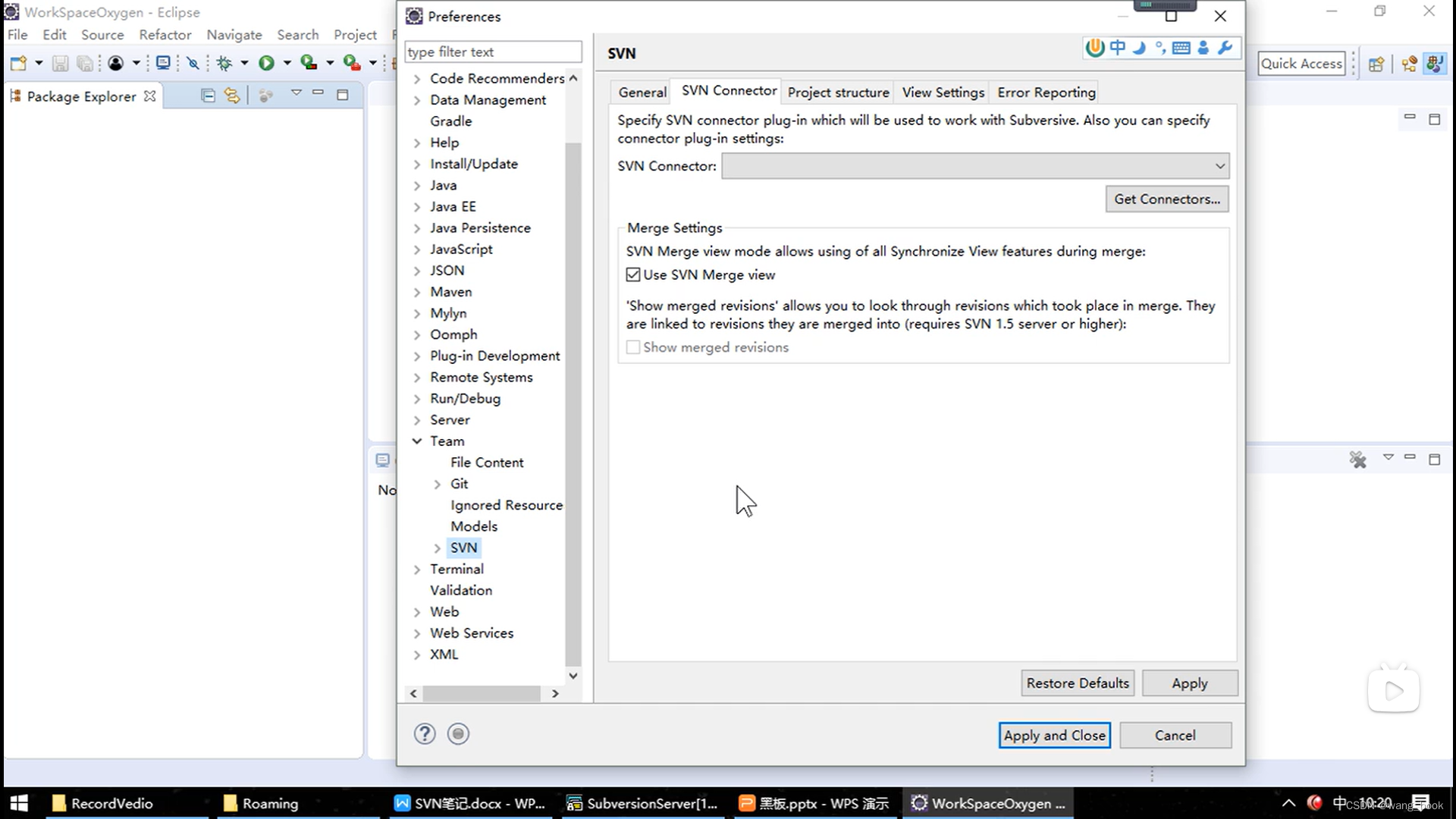Viewport: 1456px width, 819px height.
Task: Click Apply and Close button
Action: [1054, 735]
